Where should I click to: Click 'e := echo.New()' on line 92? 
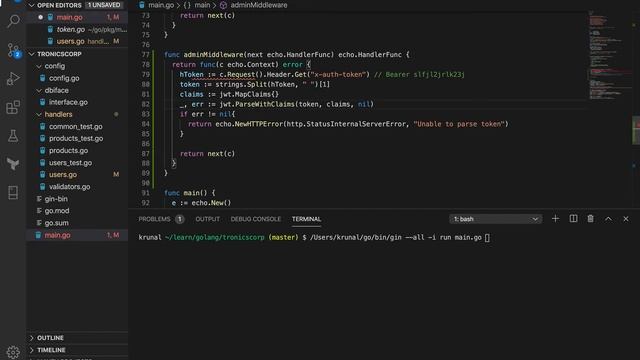[x=201, y=203]
